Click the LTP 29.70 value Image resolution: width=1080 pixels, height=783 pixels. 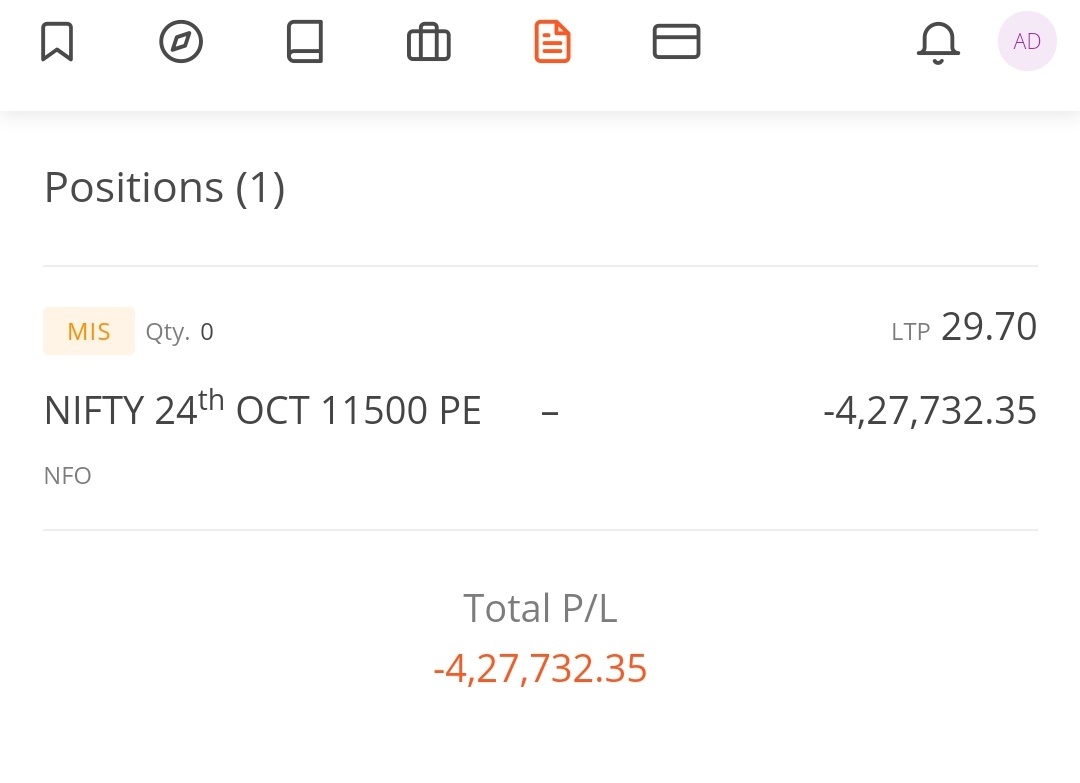pyautogui.click(x=988, y=326)
